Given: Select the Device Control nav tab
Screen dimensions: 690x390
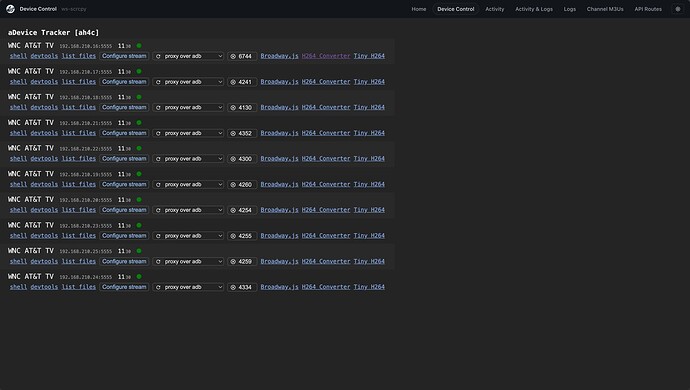Looking at the screenshot, I should point(455,9).
